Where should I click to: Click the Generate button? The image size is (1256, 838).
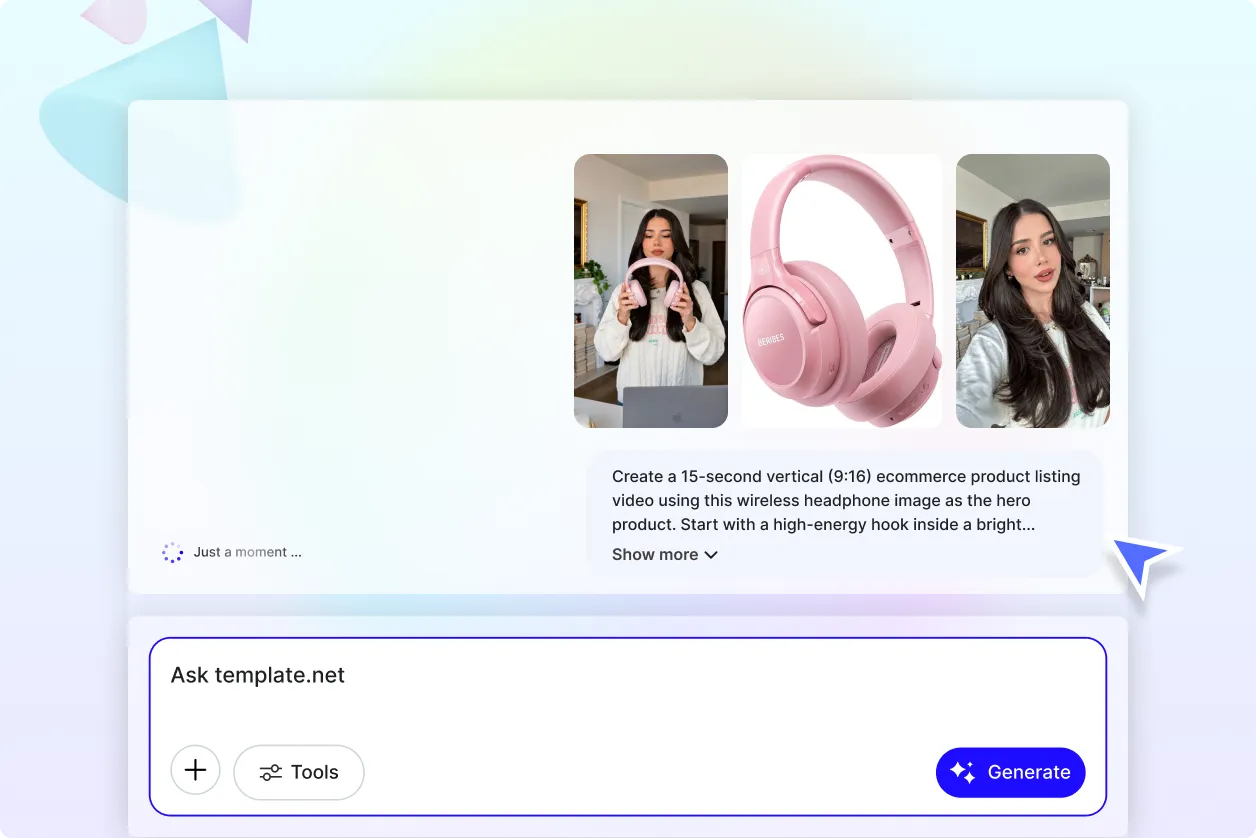click(1010, 772)
